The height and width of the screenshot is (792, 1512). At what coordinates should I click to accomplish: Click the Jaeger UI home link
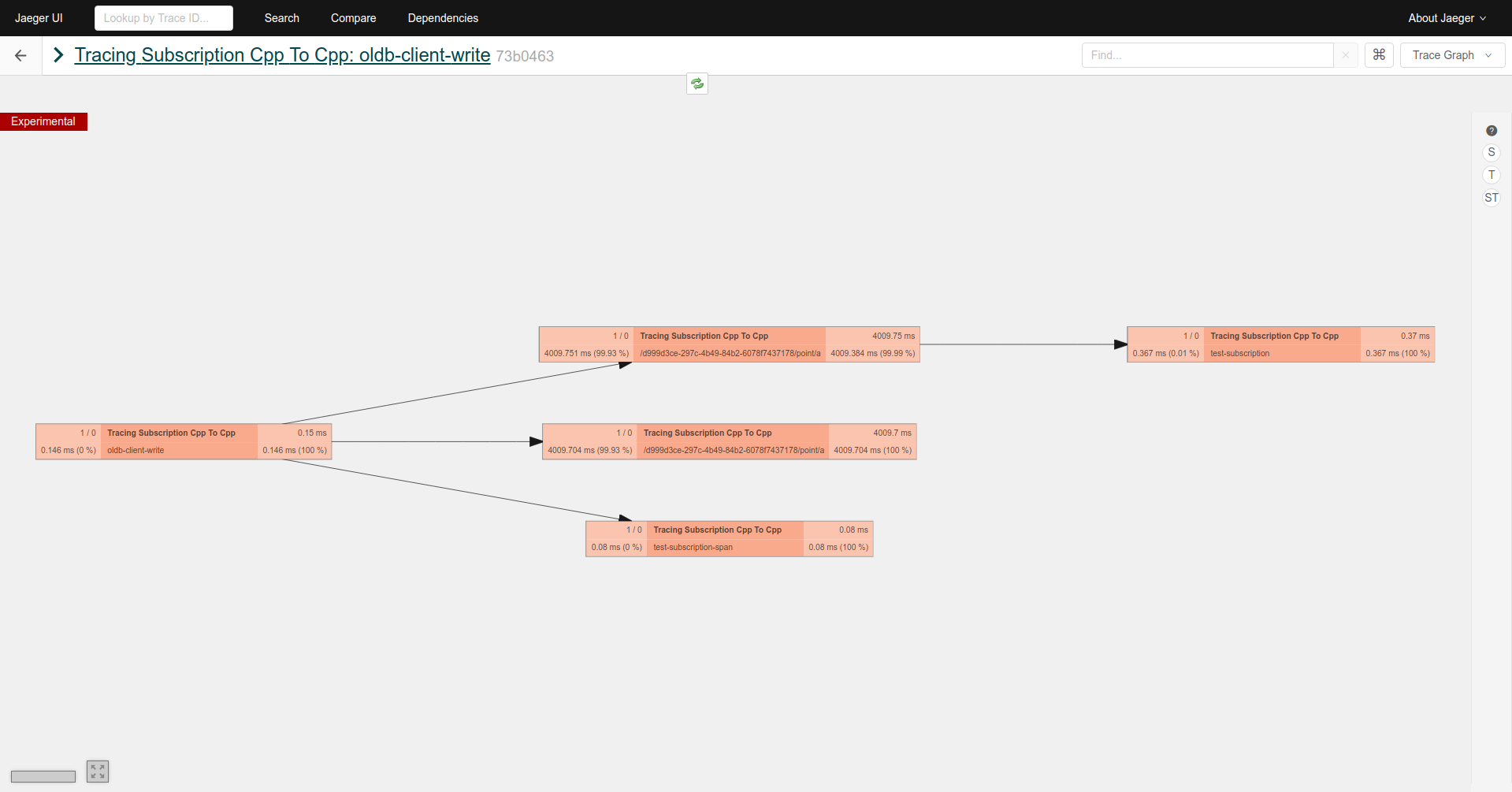coord(39,18)
